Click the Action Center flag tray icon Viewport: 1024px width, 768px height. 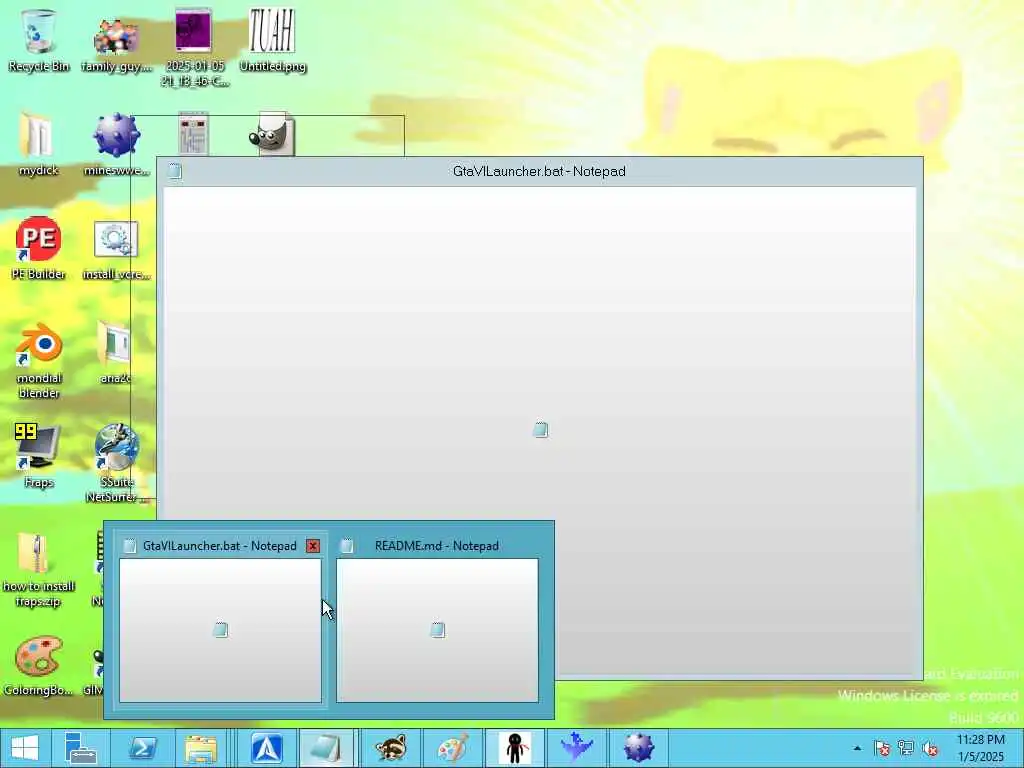(x=882, y=748)
